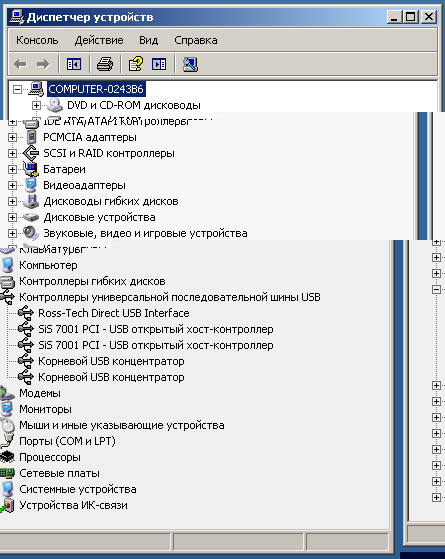The height and width of the screenshot is (559, 445).
Task: Expand the Видеоадаптеры node
Action: tap(12, 185)
